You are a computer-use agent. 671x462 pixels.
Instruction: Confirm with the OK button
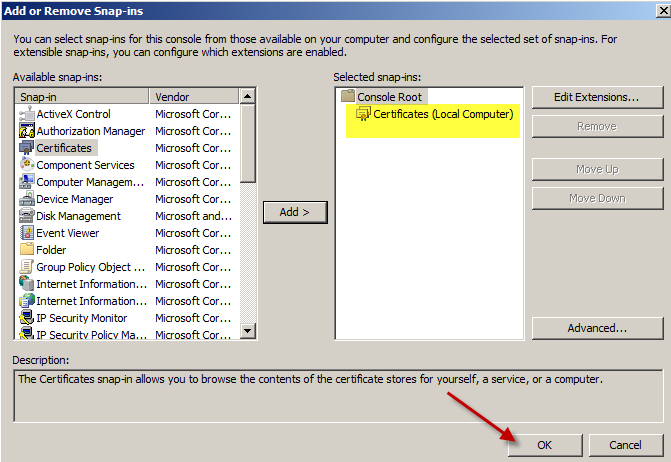544,445
